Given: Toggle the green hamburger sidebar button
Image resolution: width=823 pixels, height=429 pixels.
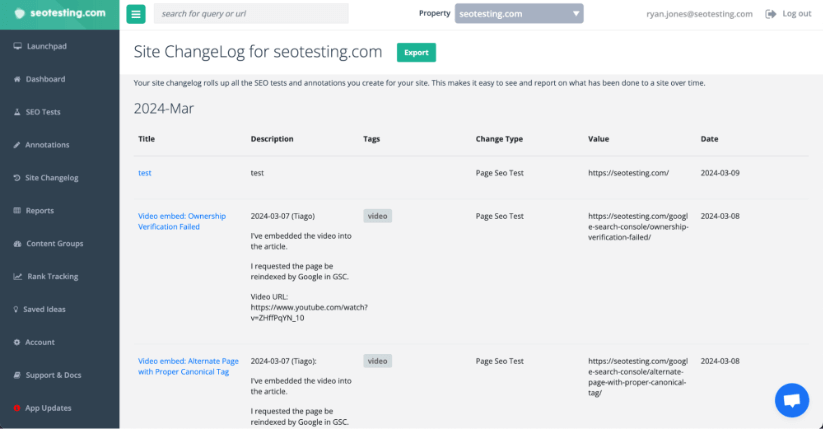Looking at the screenshot, I should coord(136,14).
